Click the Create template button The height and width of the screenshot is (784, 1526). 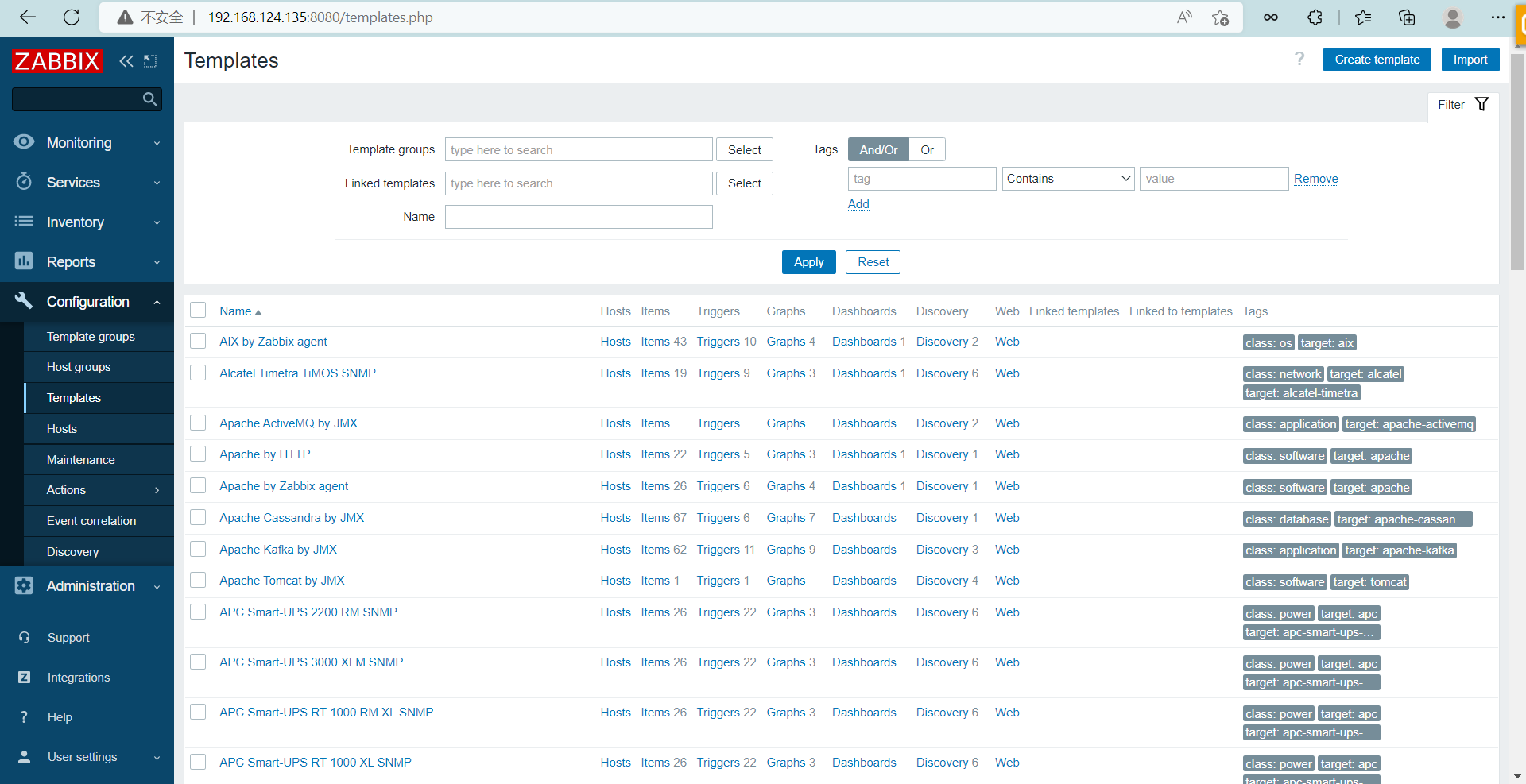(x=1377, y=60)
